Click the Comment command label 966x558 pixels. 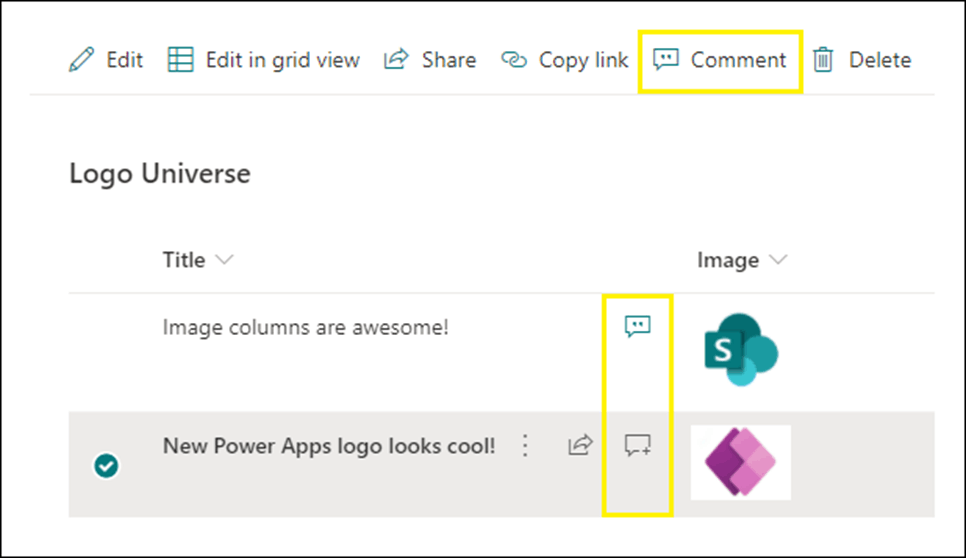point(738,60)
